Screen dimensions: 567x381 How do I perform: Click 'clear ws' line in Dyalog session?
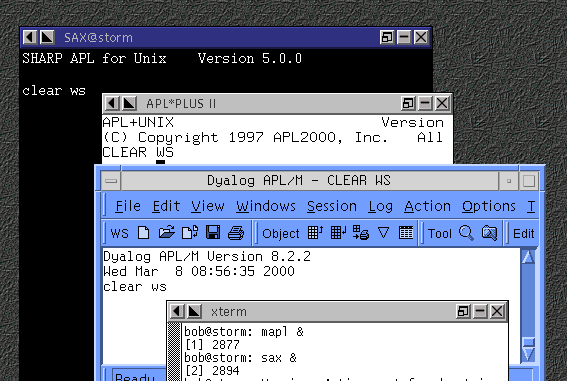point(135,287)
